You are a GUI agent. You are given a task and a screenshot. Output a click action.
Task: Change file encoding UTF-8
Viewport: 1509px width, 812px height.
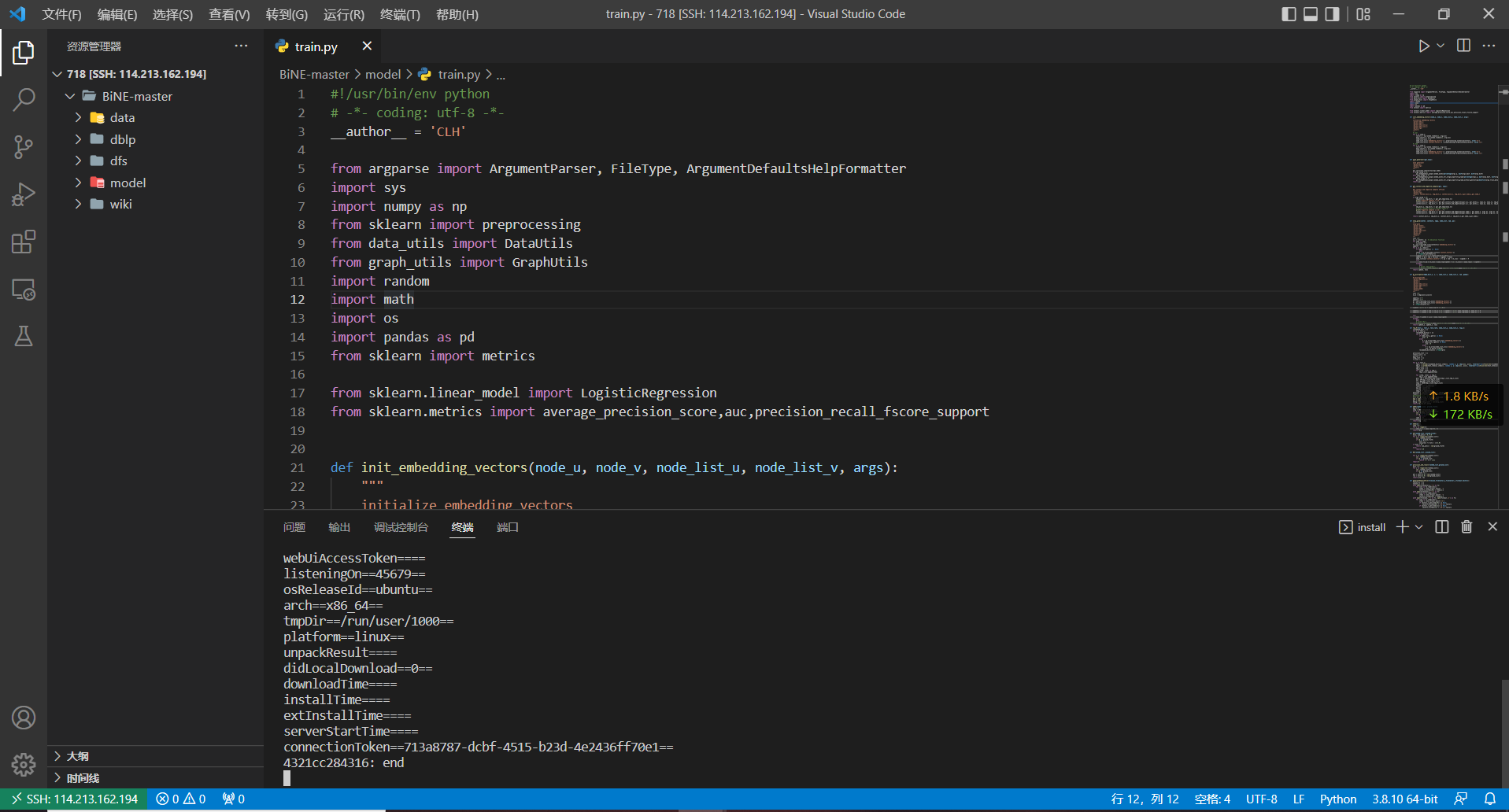click(1262, 799)
